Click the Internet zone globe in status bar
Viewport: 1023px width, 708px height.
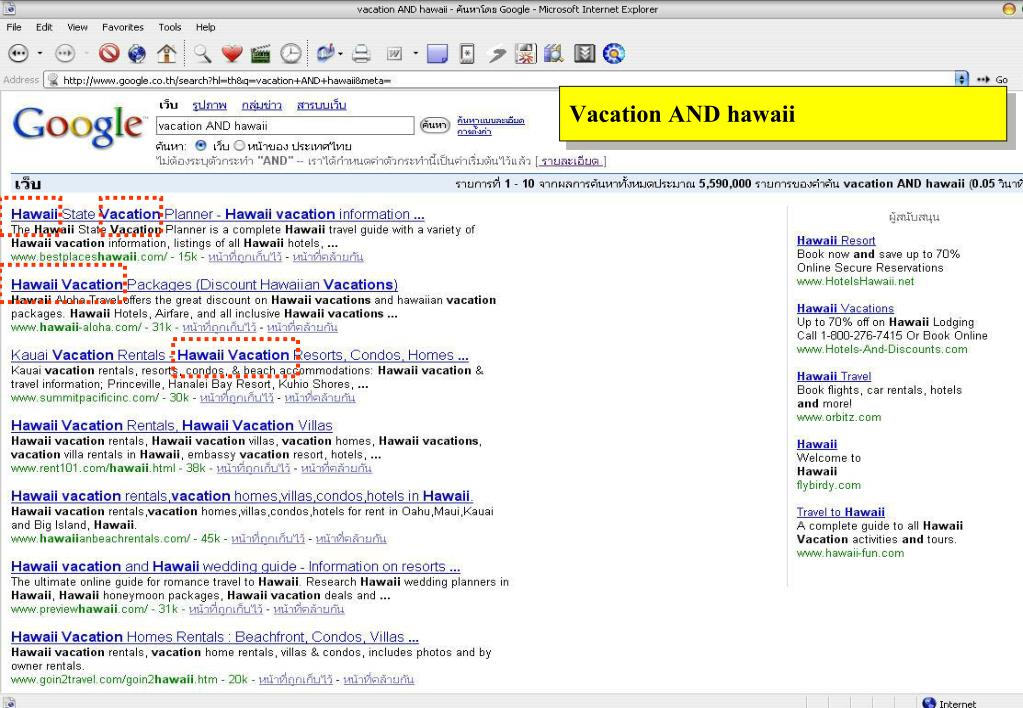(929, 703)
